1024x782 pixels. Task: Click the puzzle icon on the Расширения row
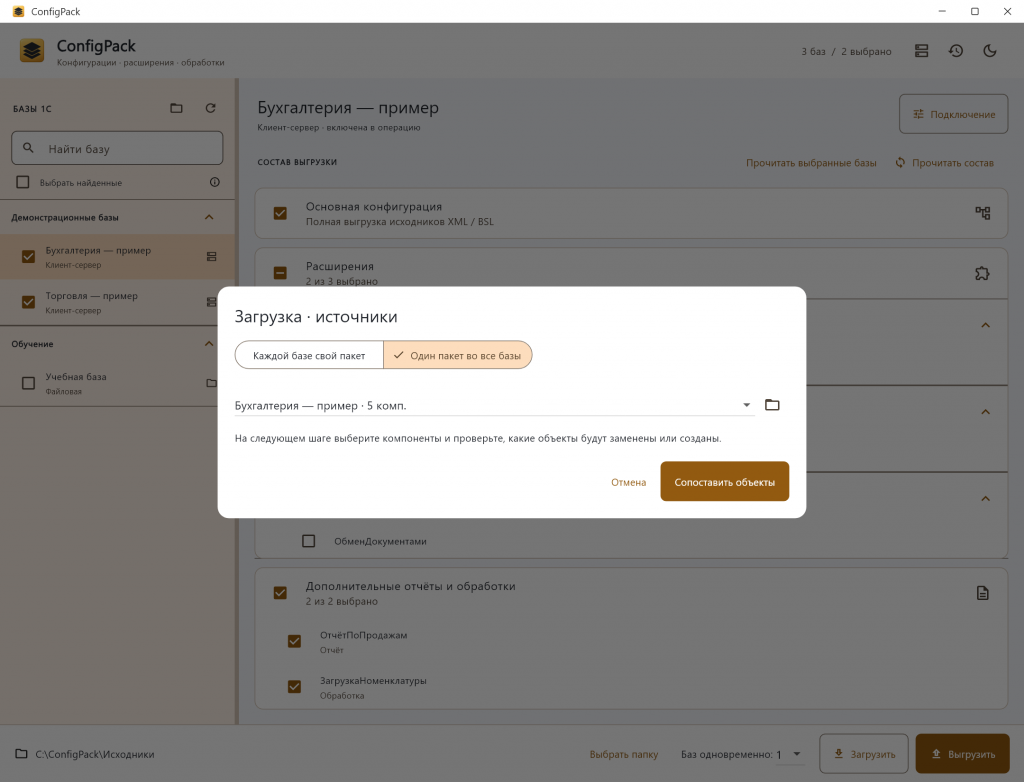[x=982, y=273]
